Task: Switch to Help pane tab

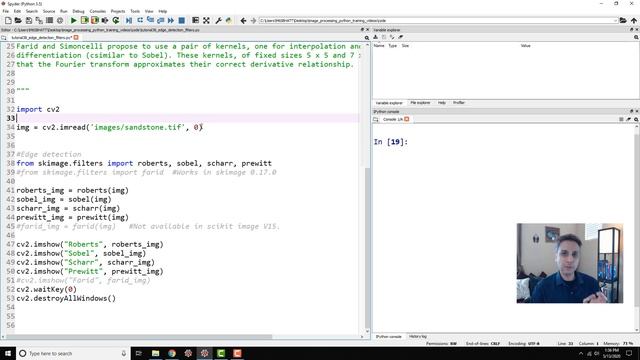Action: [x=442, y=103]
